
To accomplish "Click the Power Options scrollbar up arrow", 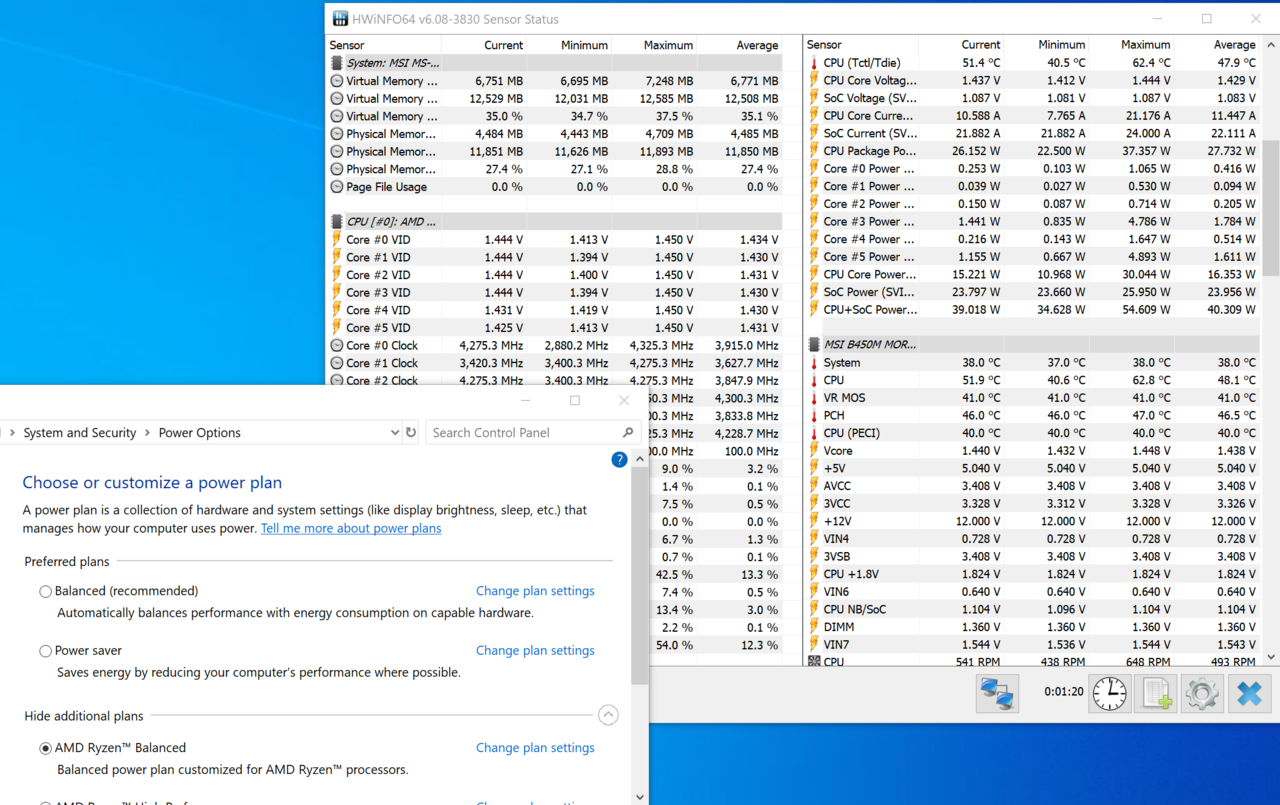I will 640,458.
